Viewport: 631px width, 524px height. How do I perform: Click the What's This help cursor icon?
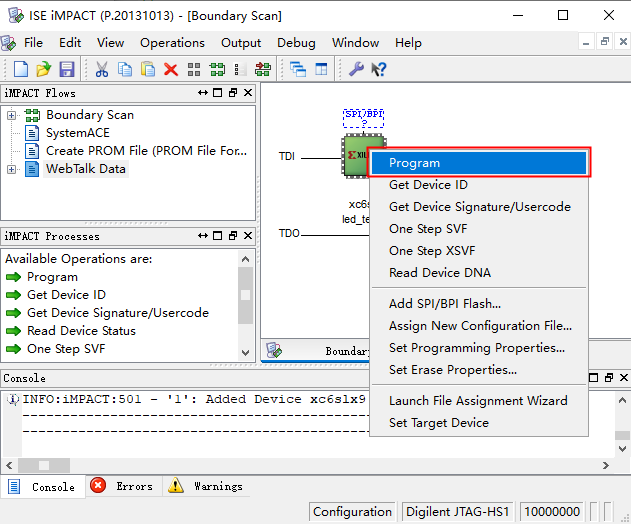[379, 69]
